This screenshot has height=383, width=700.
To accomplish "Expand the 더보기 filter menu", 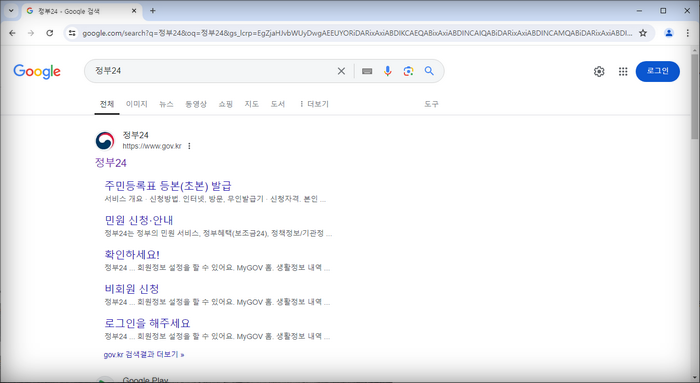I will (314, 104).
